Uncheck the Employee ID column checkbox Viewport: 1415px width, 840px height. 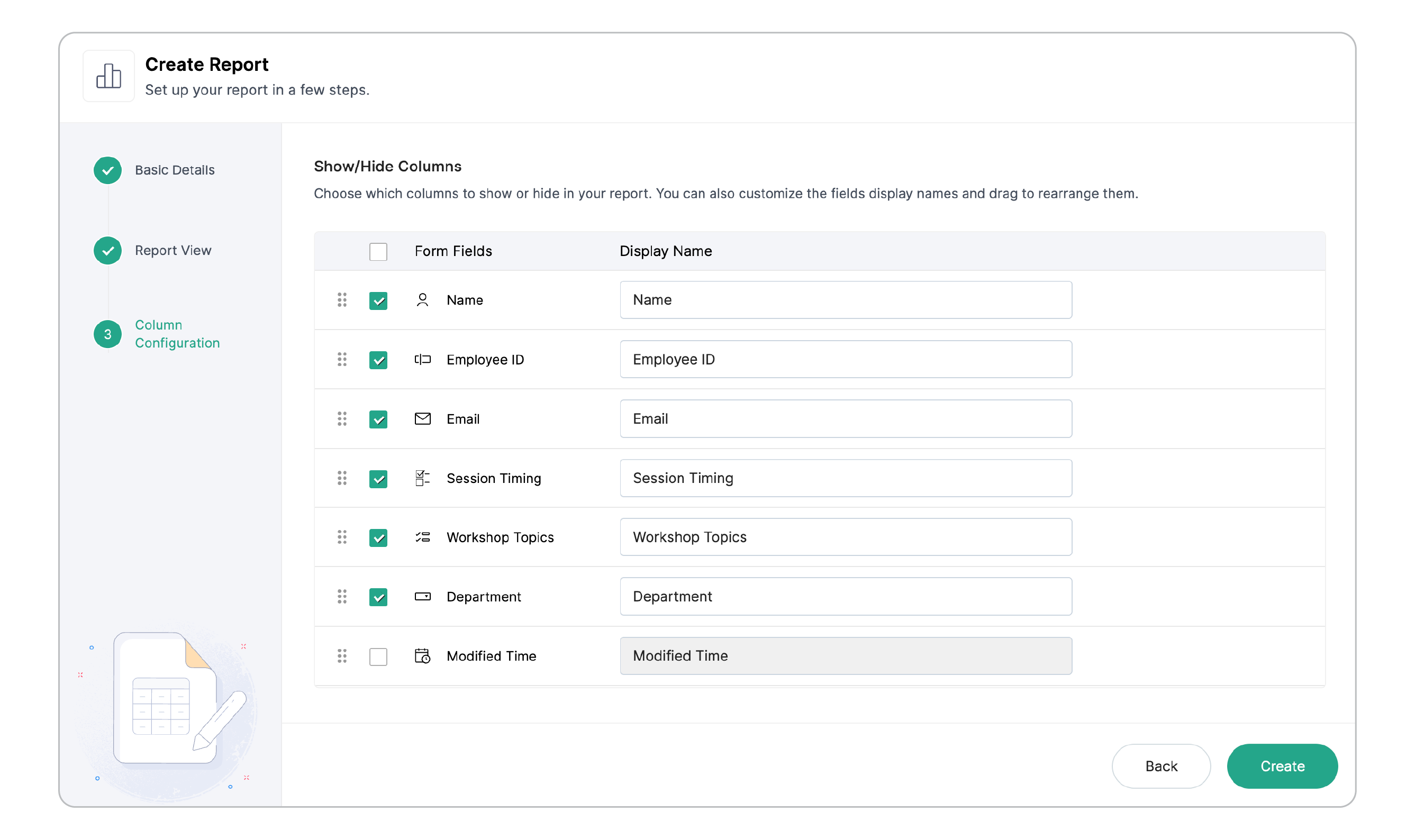click(x=378, y=360)
